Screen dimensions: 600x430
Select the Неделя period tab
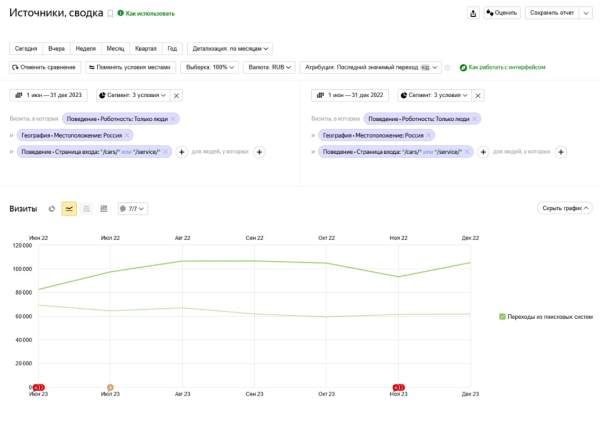coord(85,48)
